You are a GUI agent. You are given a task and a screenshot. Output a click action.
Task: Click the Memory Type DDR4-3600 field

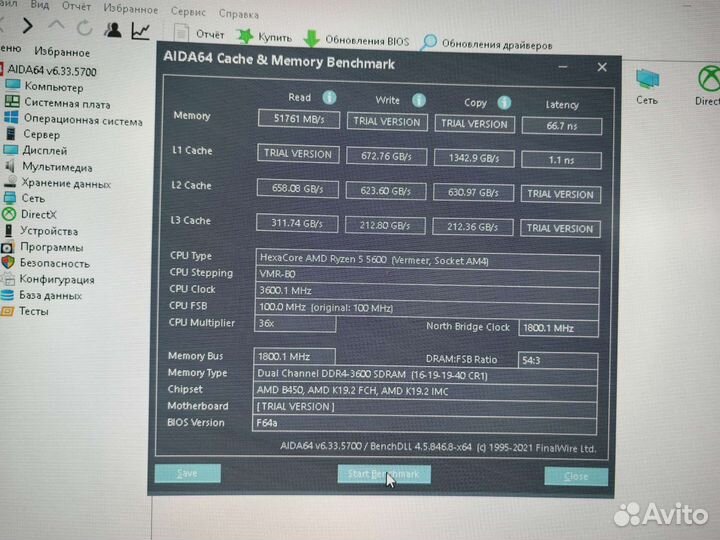(x=425, y=375)
